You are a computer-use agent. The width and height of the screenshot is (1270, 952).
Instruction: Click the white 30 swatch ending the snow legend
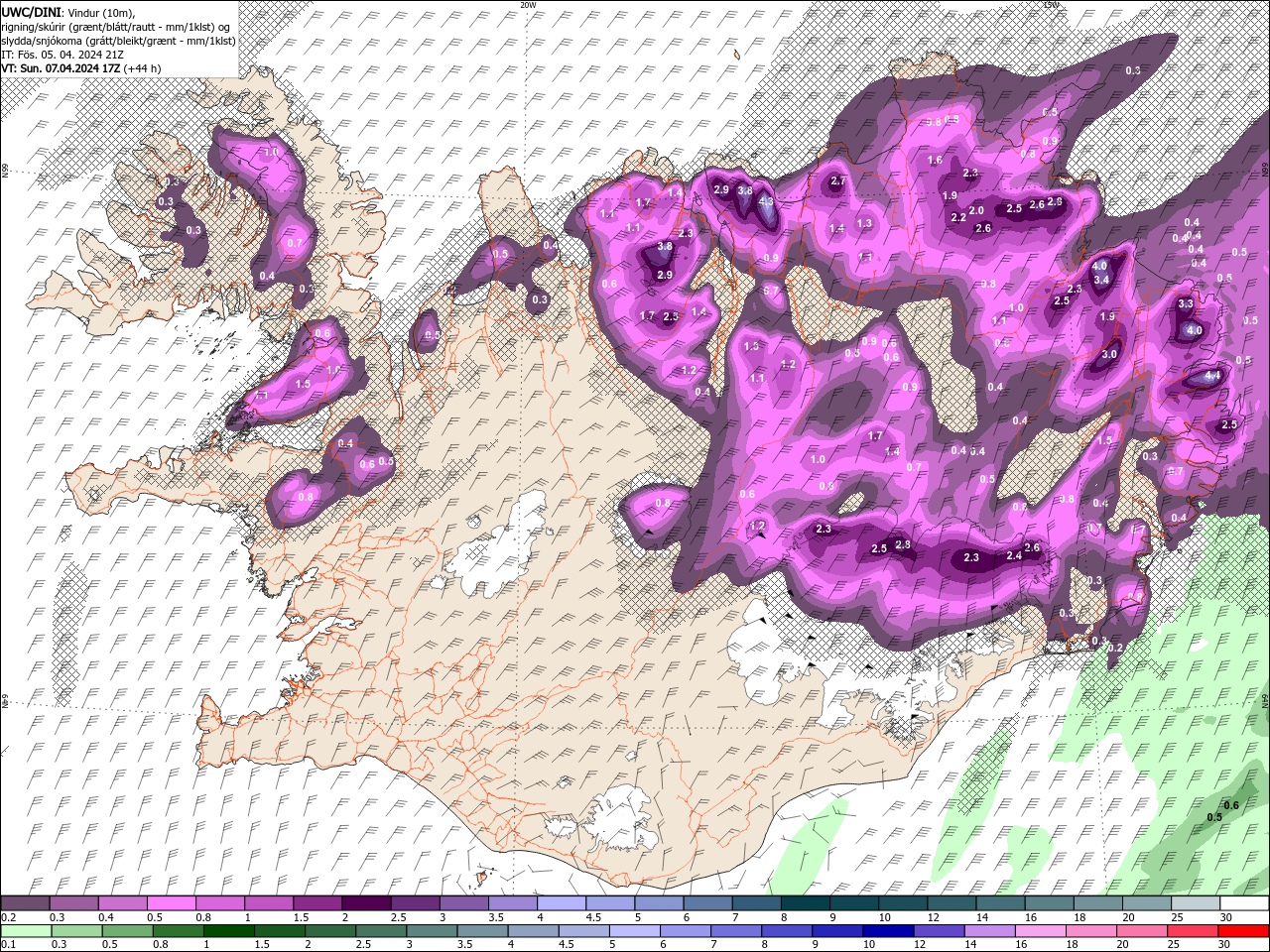click(1244, 903)
